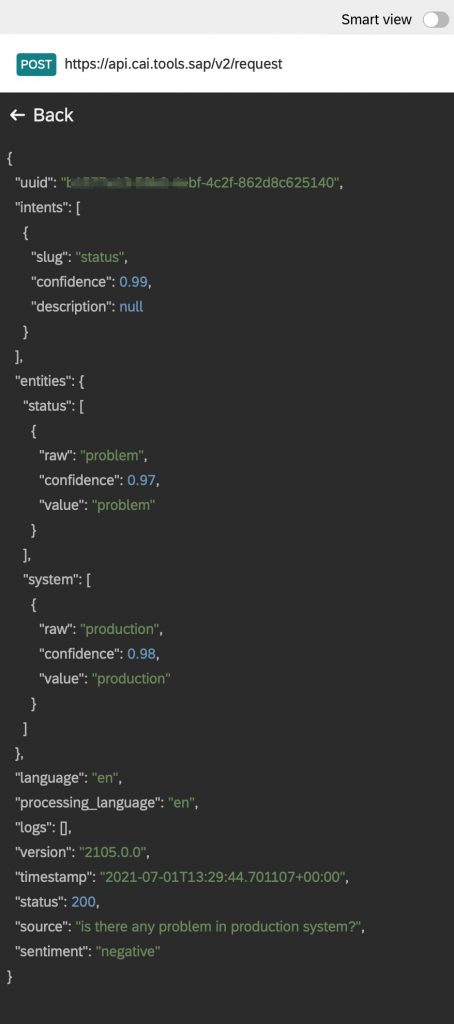Image resolution: width=454 pixels, height=1024 pixels.
Task: Click the Smart view label
Action: coord(376,20)
